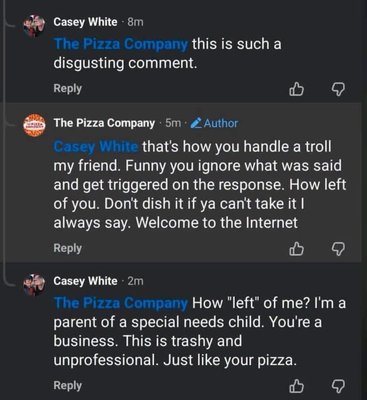Like Casey White's 'disgusting comment' reply
Viewport: 367px width, 400px height.
click(296, 89)
